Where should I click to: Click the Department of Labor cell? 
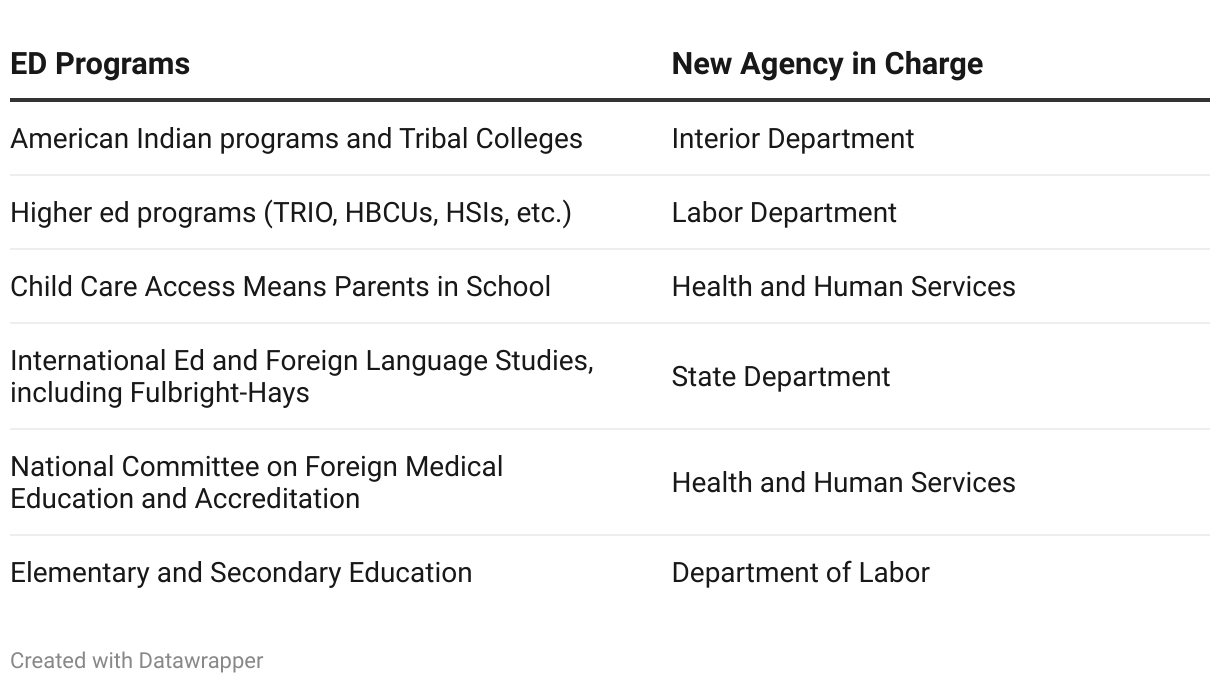[x=800, y=572]
